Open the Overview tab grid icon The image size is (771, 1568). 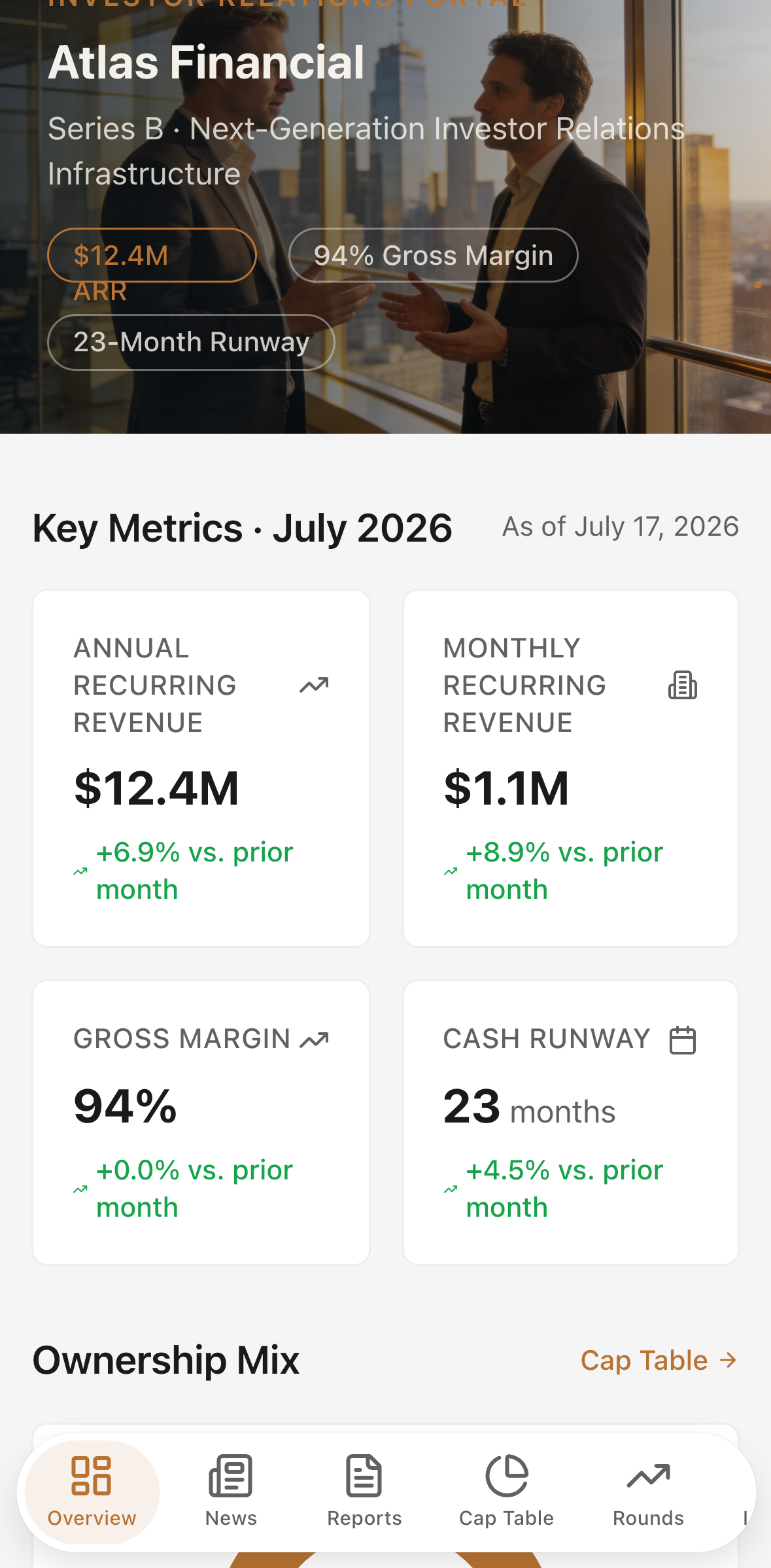click(x=92, y=1476)
